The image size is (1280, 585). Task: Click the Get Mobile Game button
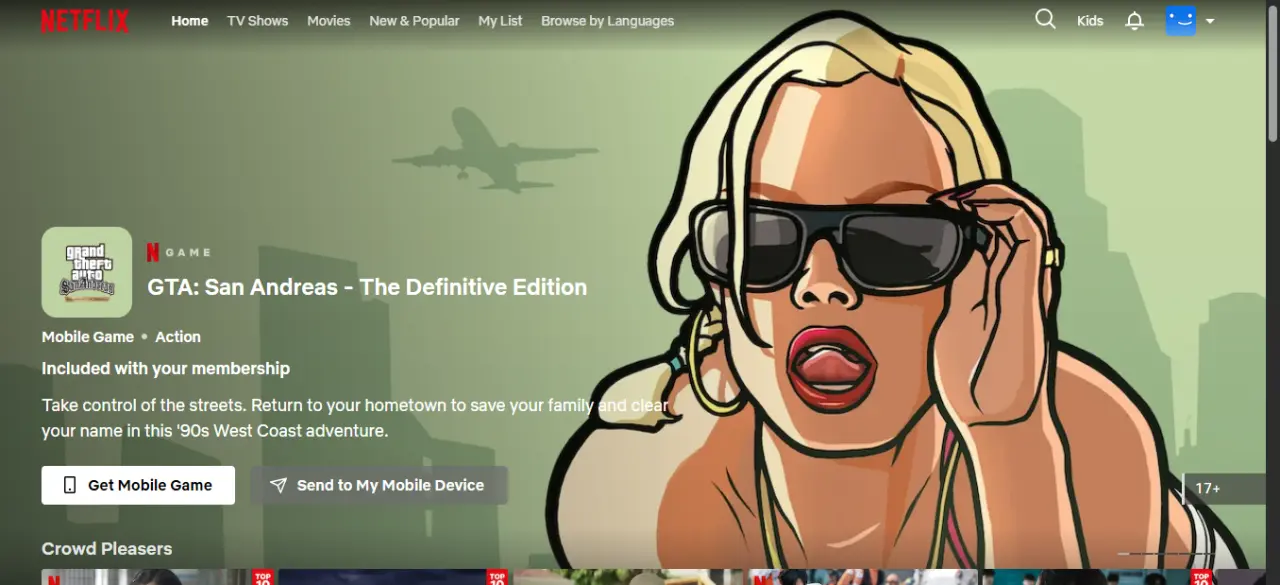coord(138,485)
